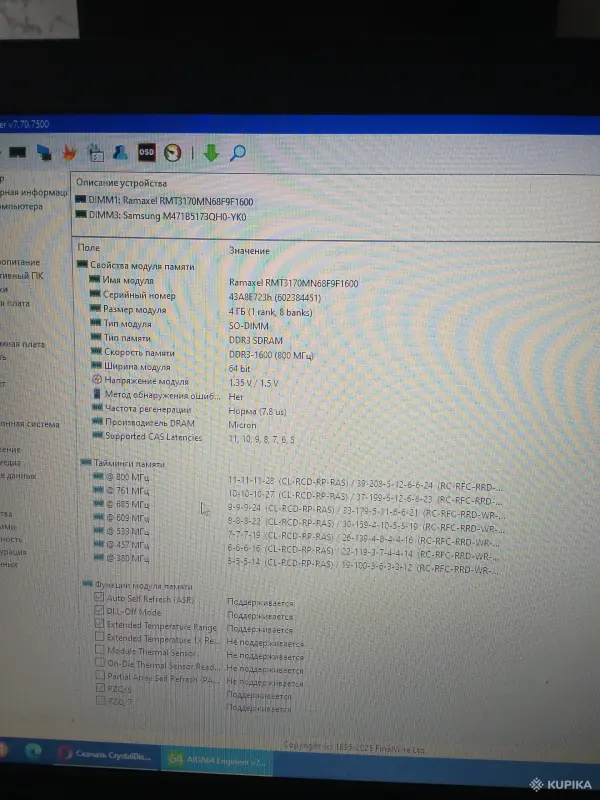Click the Edge browser taskbar icon
Viewport: 600px width, 800px height.
33,751
